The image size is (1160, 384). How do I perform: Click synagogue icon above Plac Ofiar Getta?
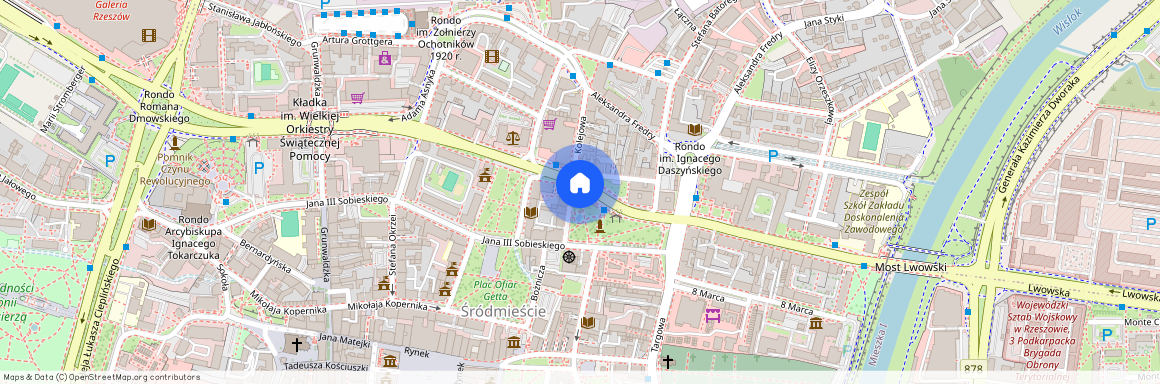451,269
